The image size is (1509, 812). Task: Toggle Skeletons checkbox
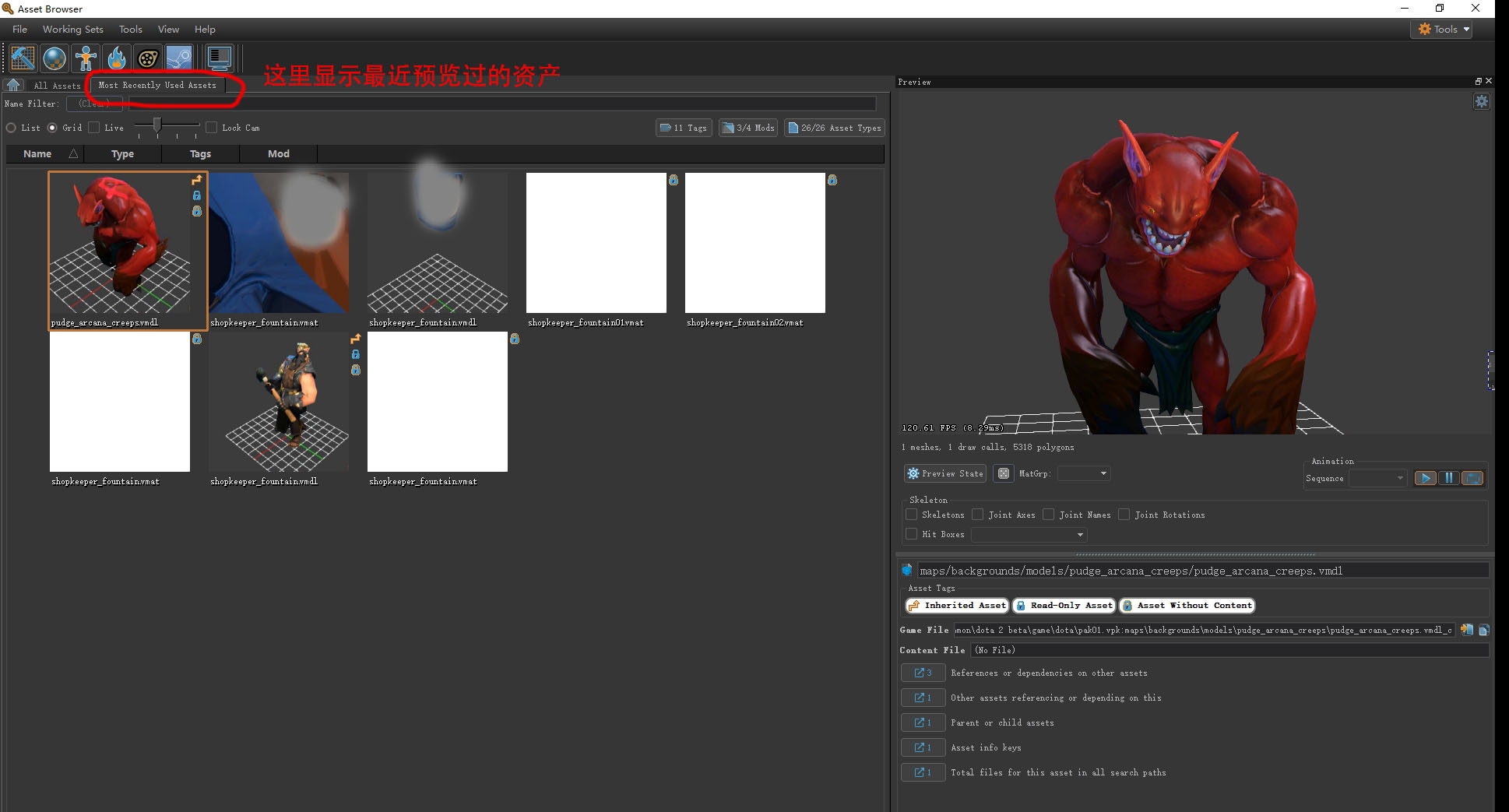pos(911,515)
